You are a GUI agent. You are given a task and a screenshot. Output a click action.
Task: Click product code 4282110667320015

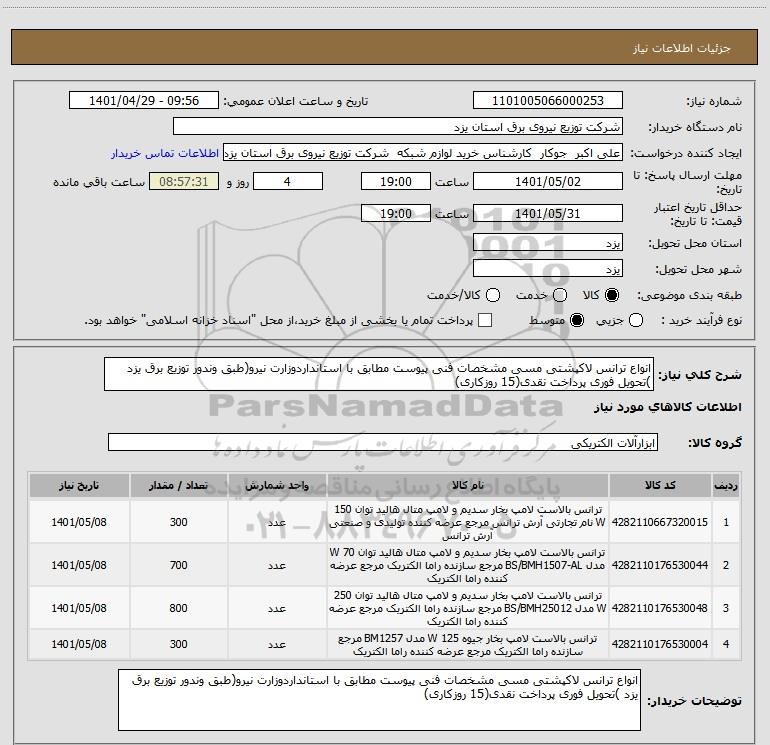[660, 522]
